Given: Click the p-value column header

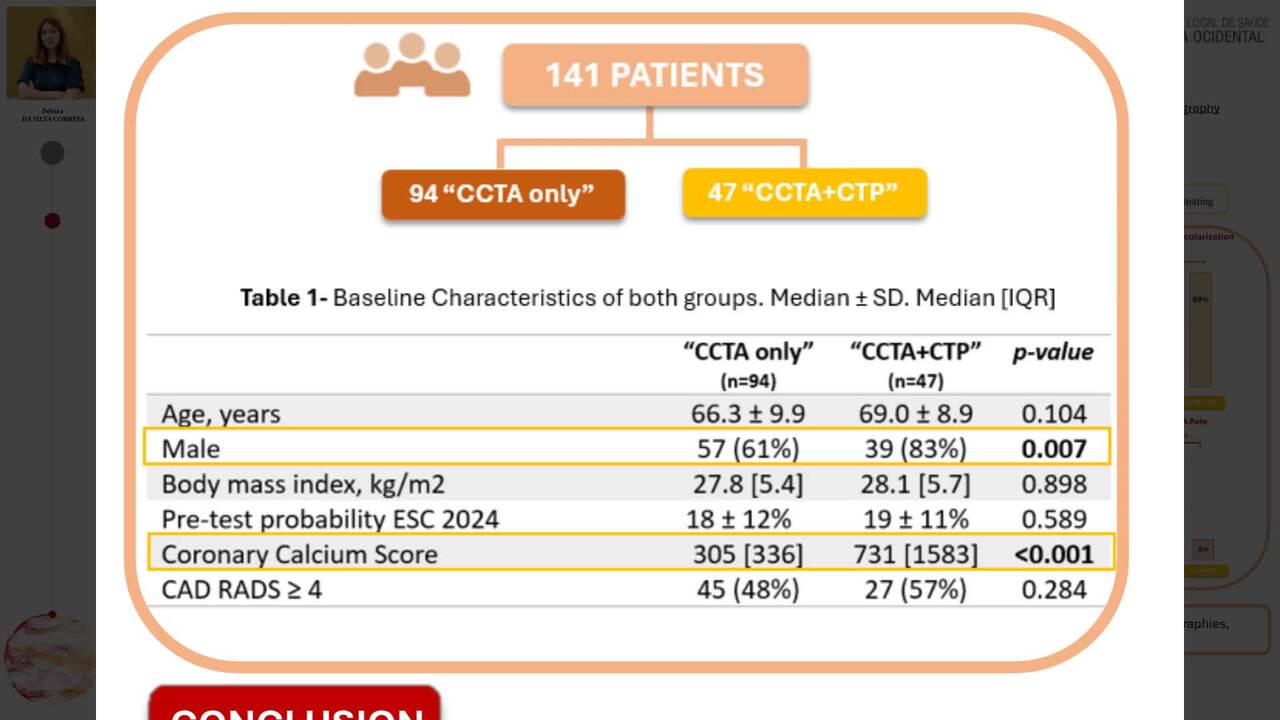Looking at the screenshot, I should tap(1053, 352).
